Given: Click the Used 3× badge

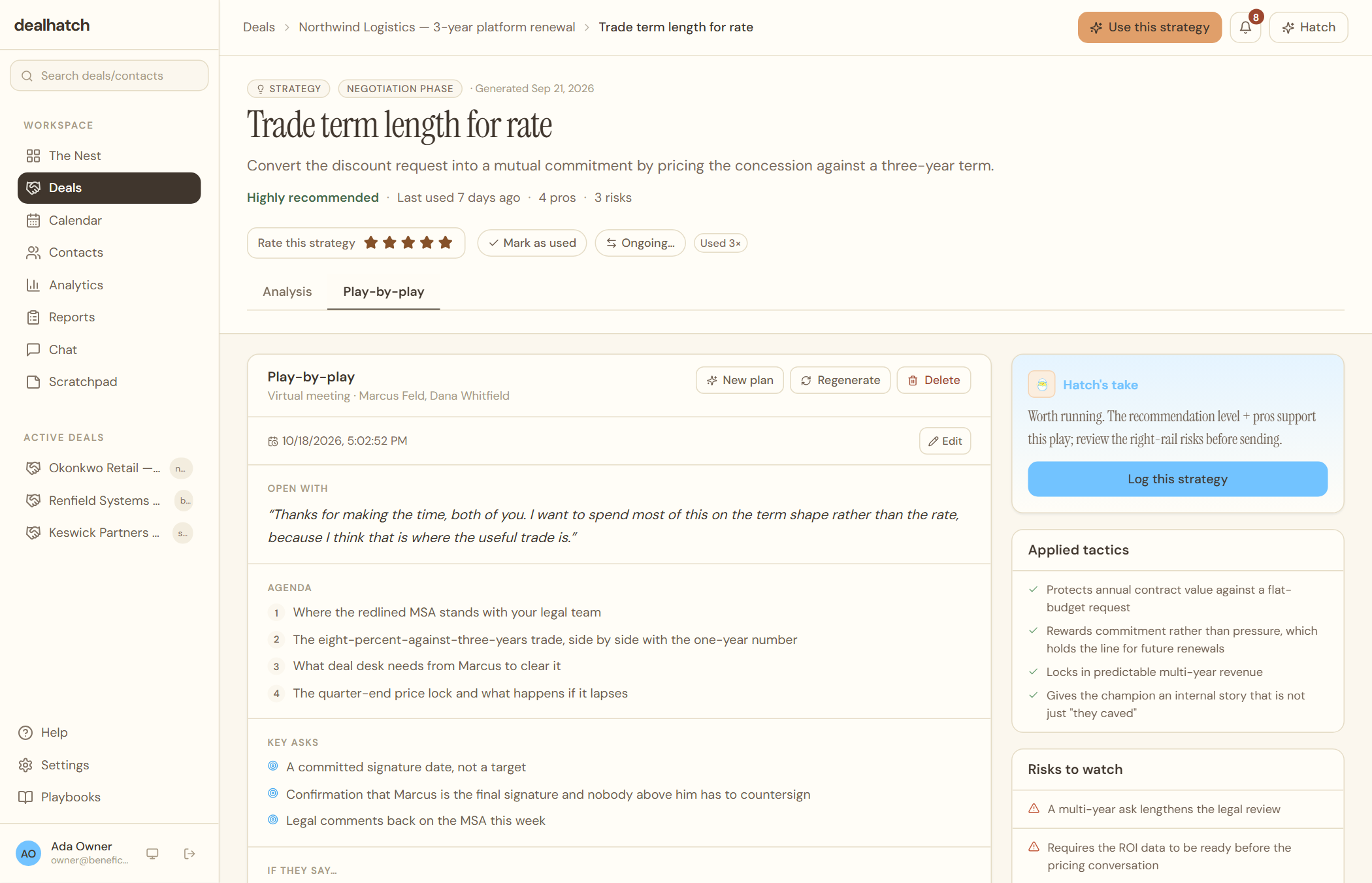Looking at the screenshot, I should coord(720,243).
